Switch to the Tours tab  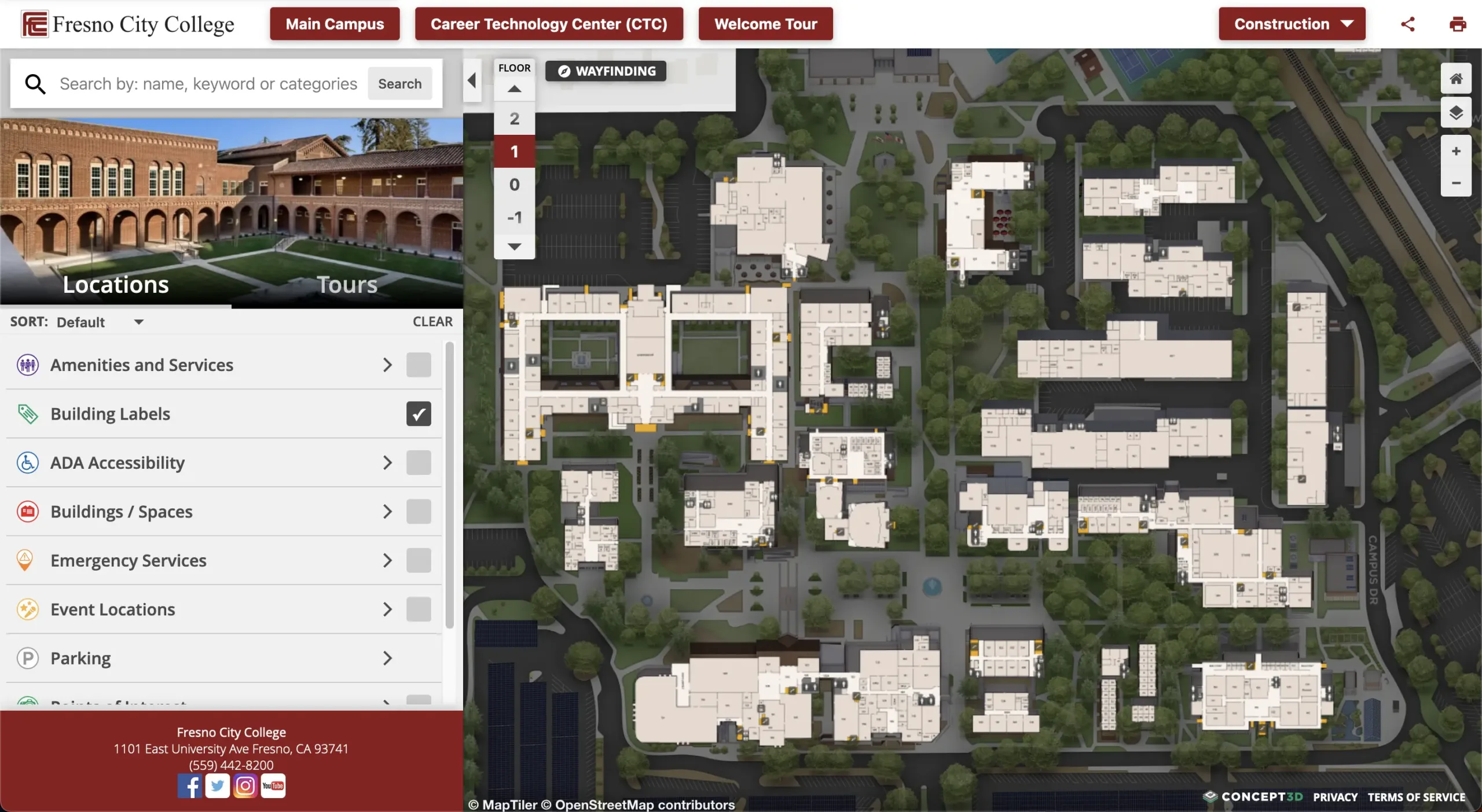(x=347, y=284)
